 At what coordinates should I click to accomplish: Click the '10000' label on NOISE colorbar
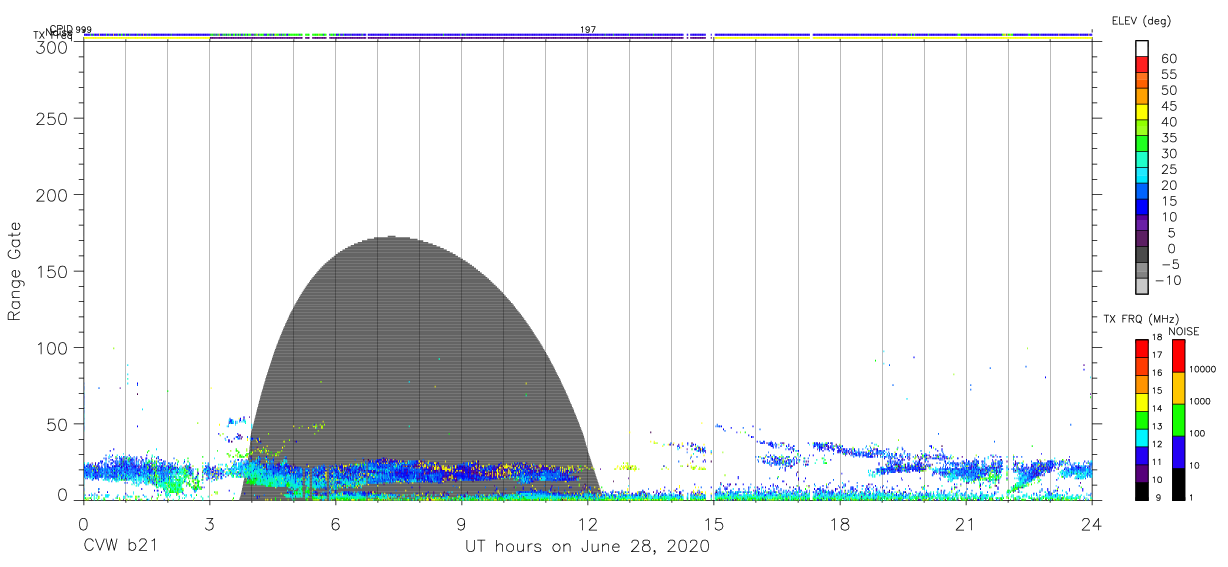click(x=1201, y=369)
